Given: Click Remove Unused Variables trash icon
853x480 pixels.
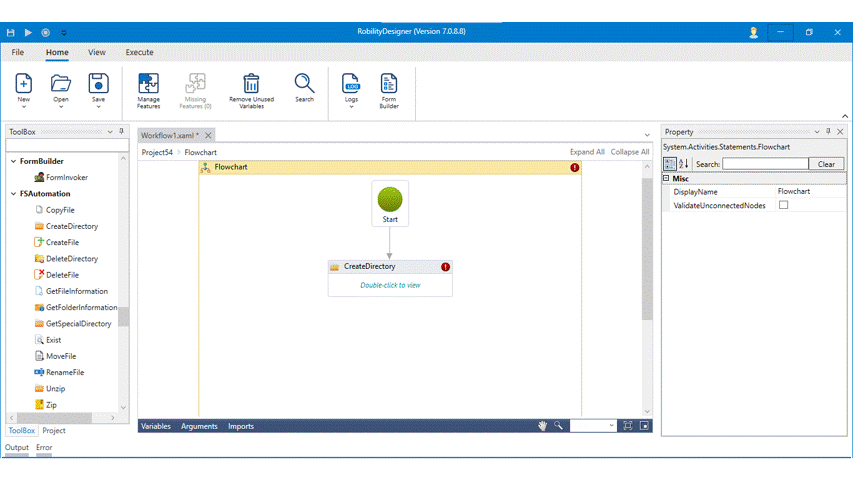Looking at the screenshot, I should (x=251, y=84).
